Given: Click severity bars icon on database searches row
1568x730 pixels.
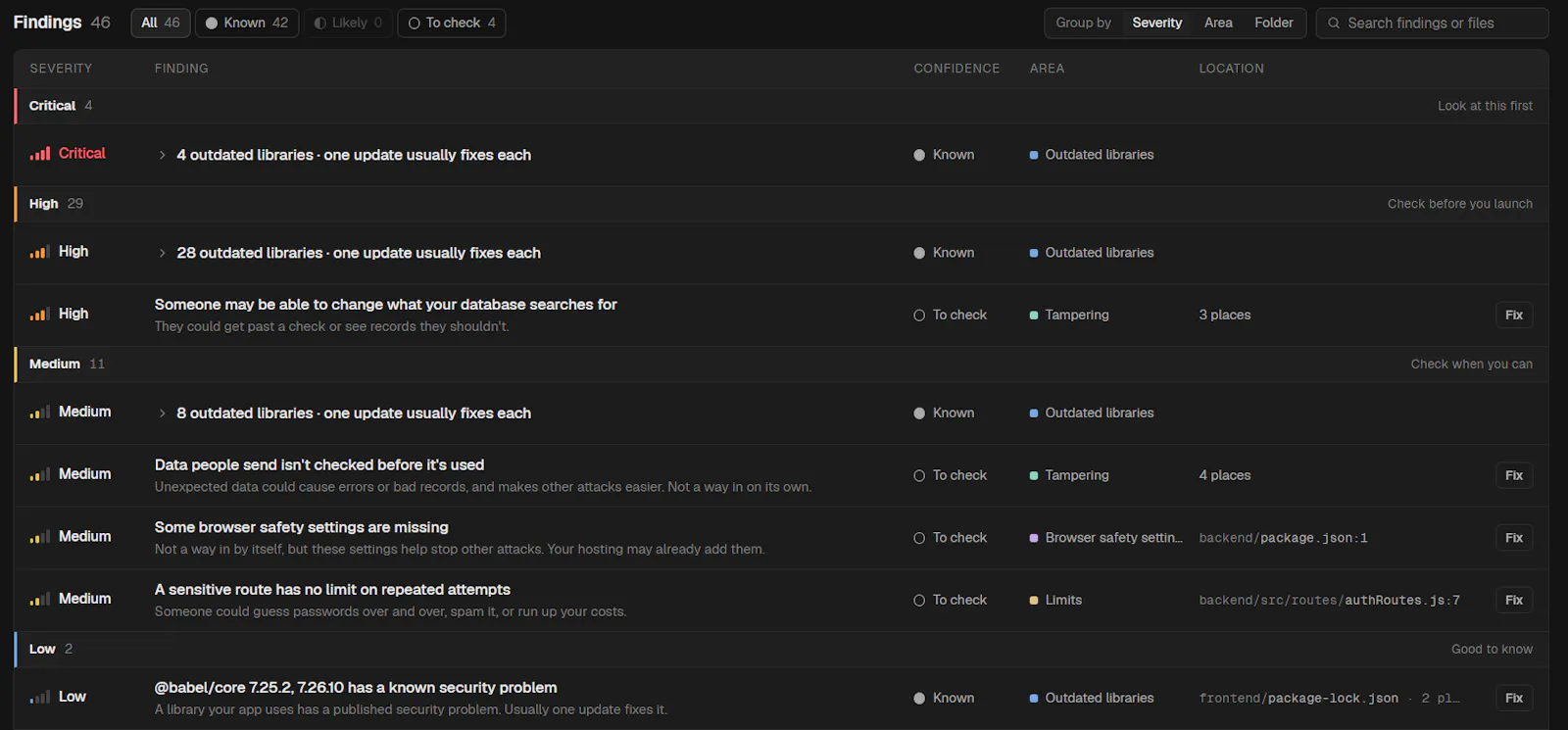Looking at the screenshot, I should (40, 315).
